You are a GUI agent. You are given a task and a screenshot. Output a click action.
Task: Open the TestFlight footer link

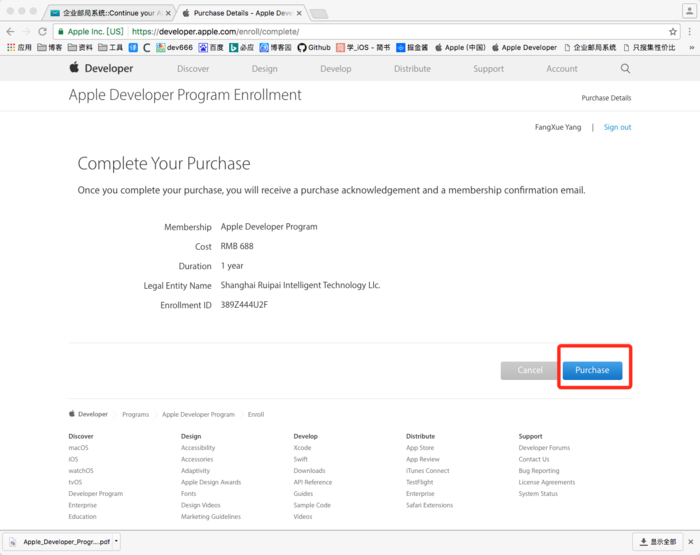[x=419, y=482]
